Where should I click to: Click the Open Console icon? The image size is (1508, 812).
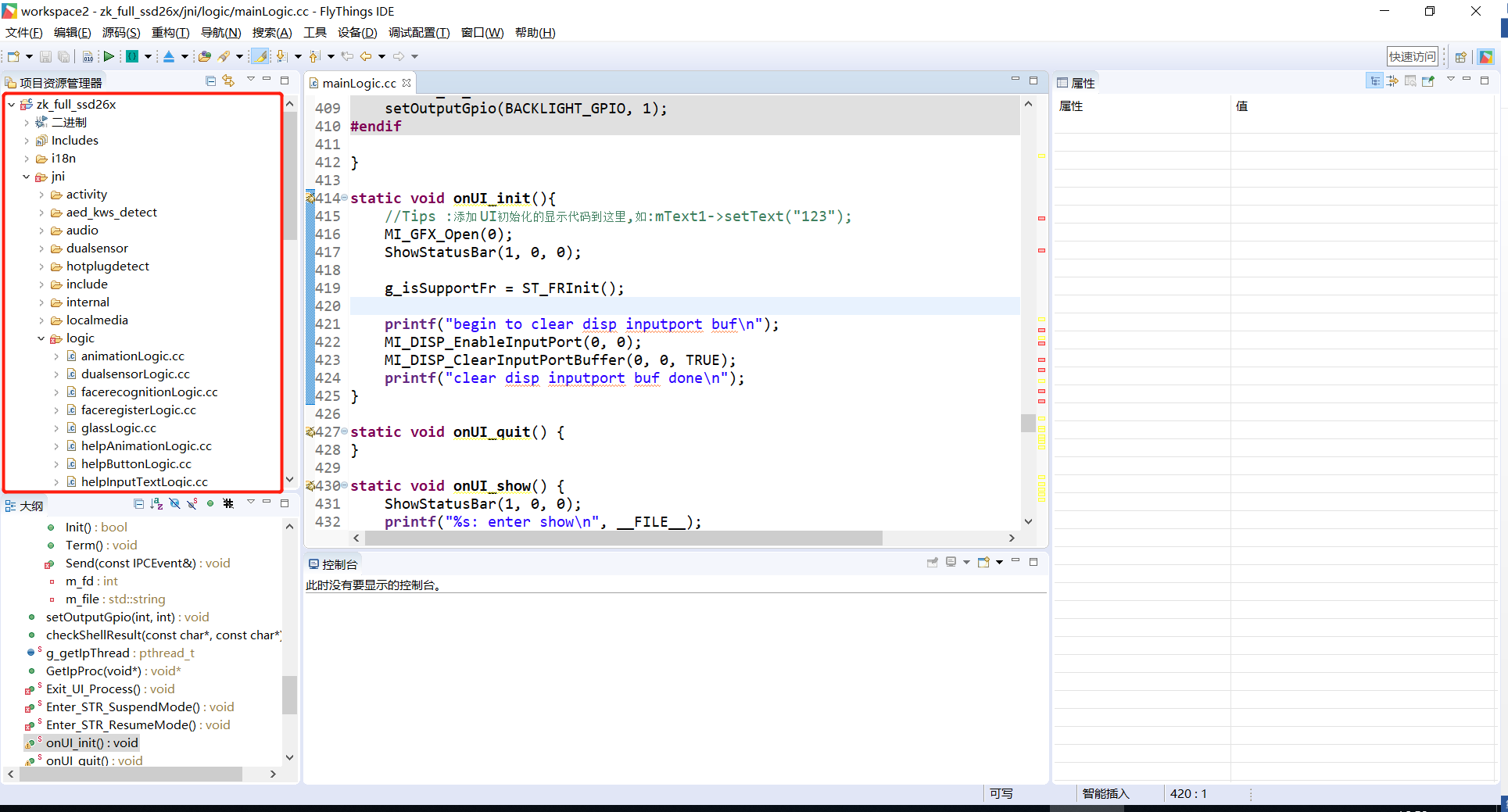coord(984,563)
